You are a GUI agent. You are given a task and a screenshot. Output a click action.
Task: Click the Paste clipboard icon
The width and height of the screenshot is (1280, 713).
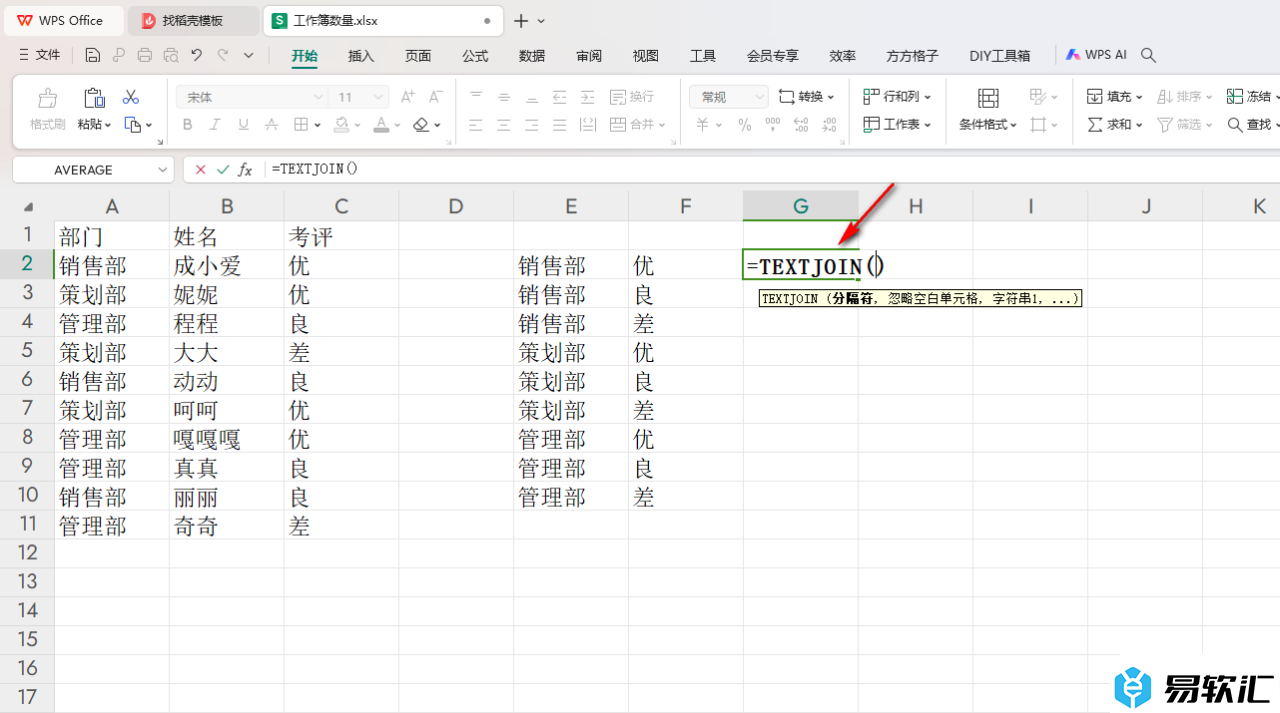point(94,97)
